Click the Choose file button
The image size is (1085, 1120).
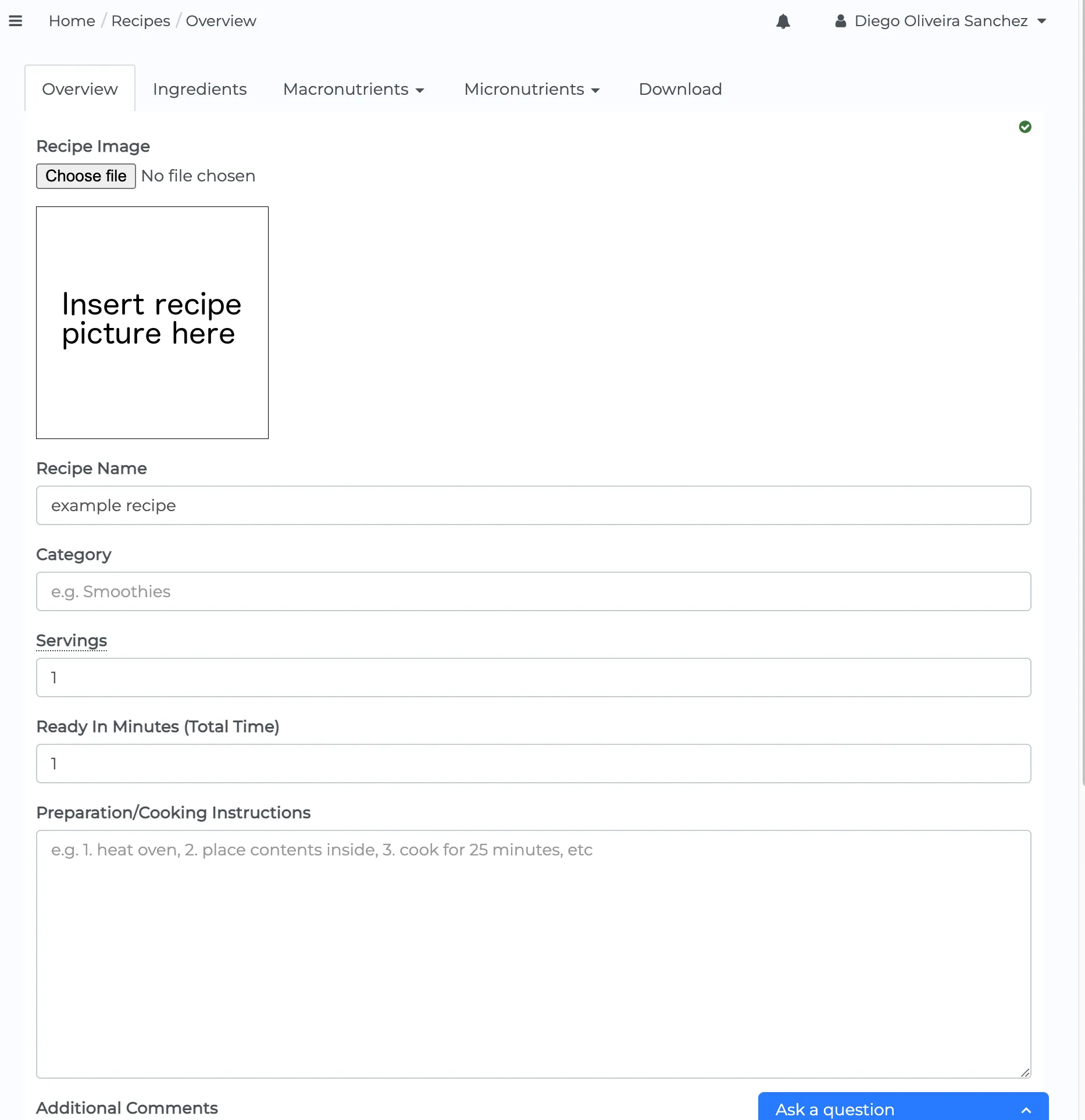[86, 176]
